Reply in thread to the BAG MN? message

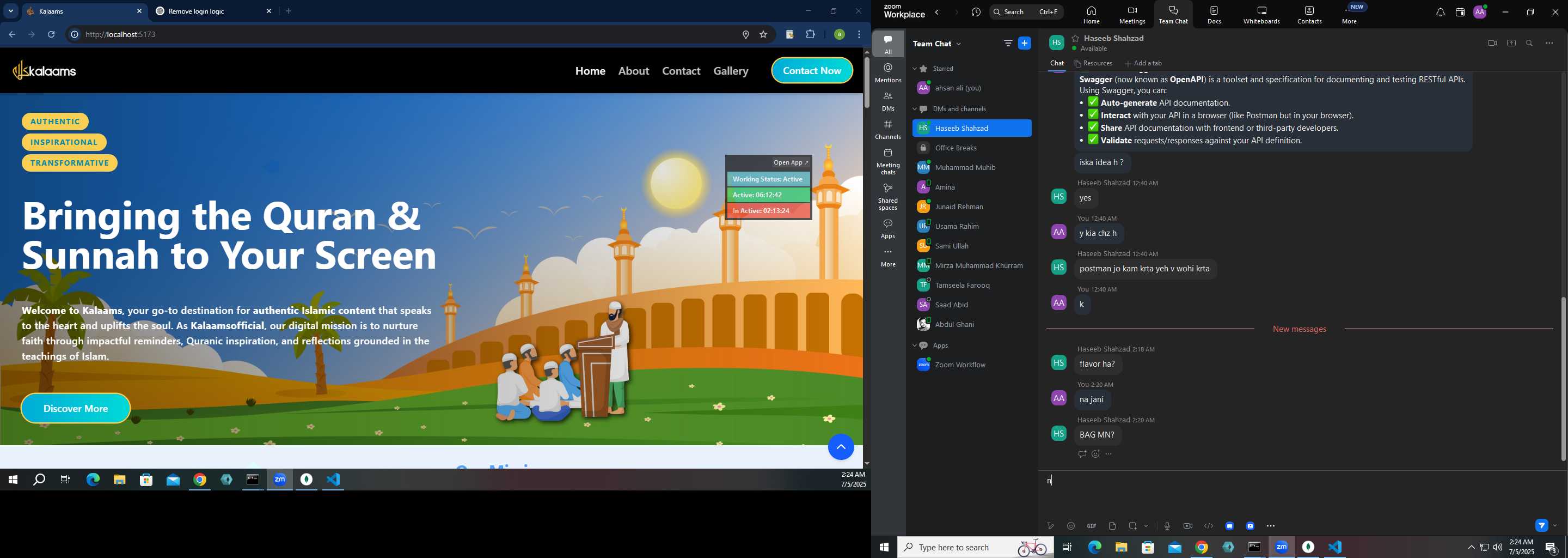point(1082,454)
